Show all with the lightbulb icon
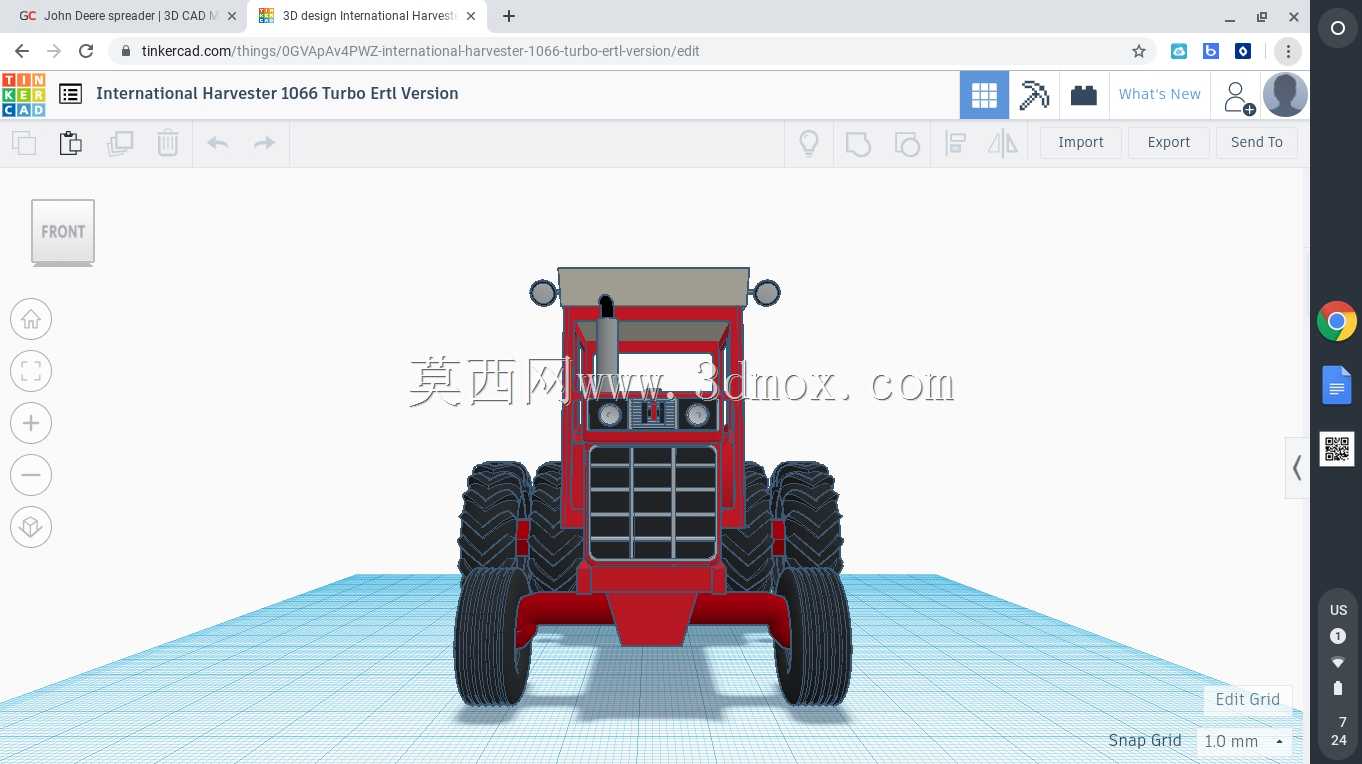 tap(809, 143)
